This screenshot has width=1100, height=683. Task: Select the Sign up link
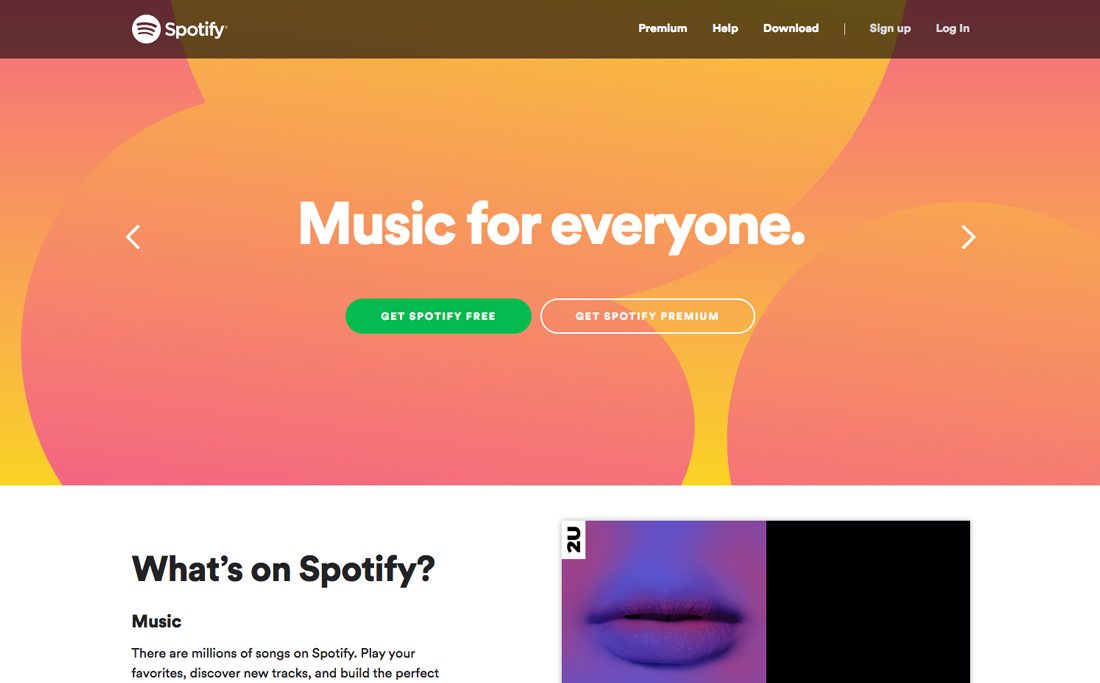890,28
